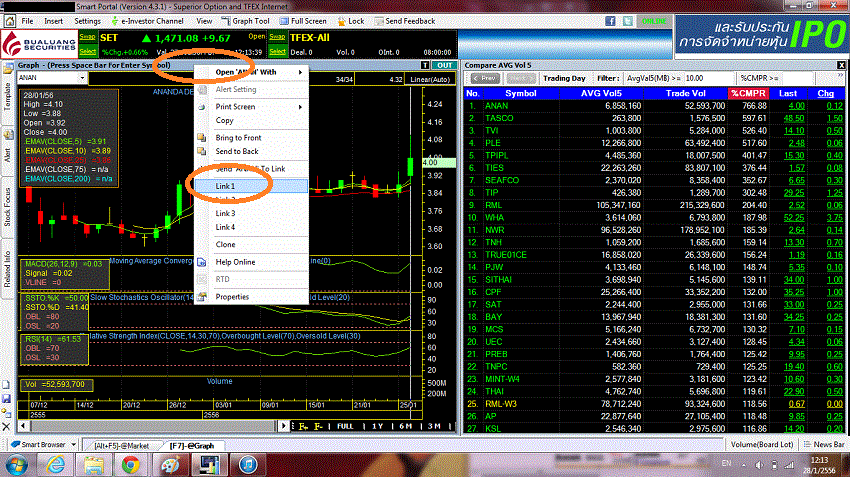
Task: Choose Clone from the context menu
Action: (x=225, y=244)
